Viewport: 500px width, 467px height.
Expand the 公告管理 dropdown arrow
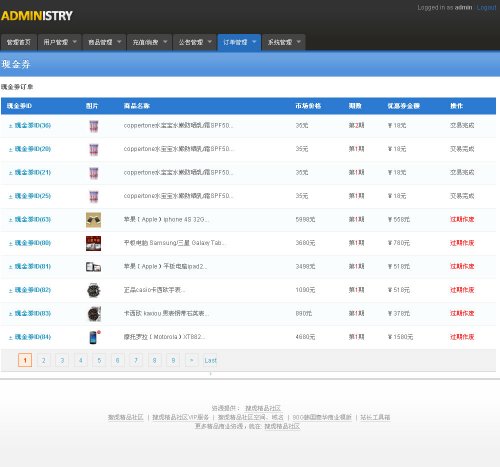coord(210,42)
